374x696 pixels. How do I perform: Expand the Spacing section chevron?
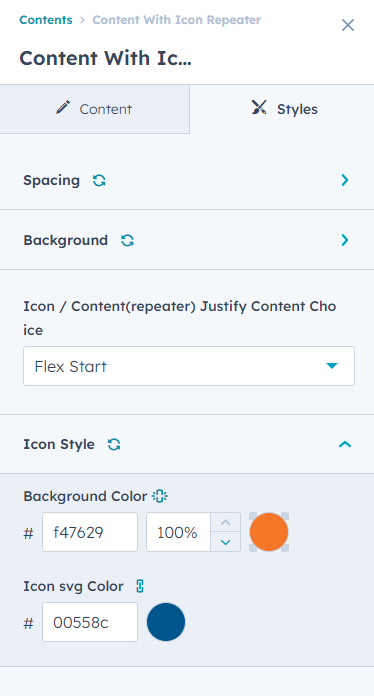click(x=345, y=180)
